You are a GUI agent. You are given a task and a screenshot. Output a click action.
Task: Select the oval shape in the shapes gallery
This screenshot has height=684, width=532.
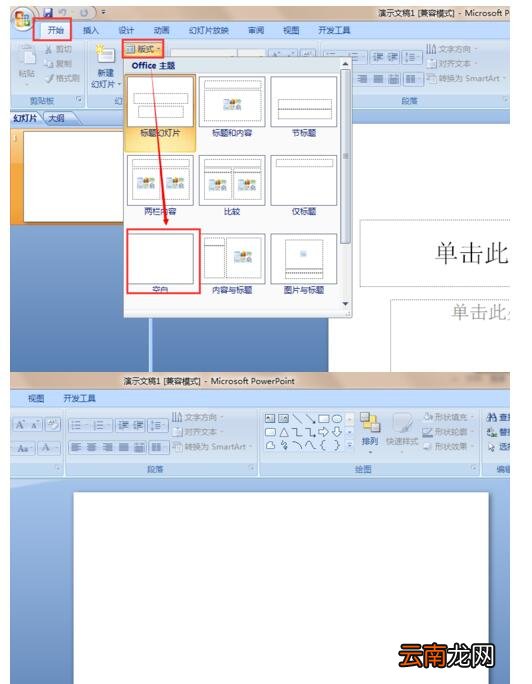click(337, 419)
